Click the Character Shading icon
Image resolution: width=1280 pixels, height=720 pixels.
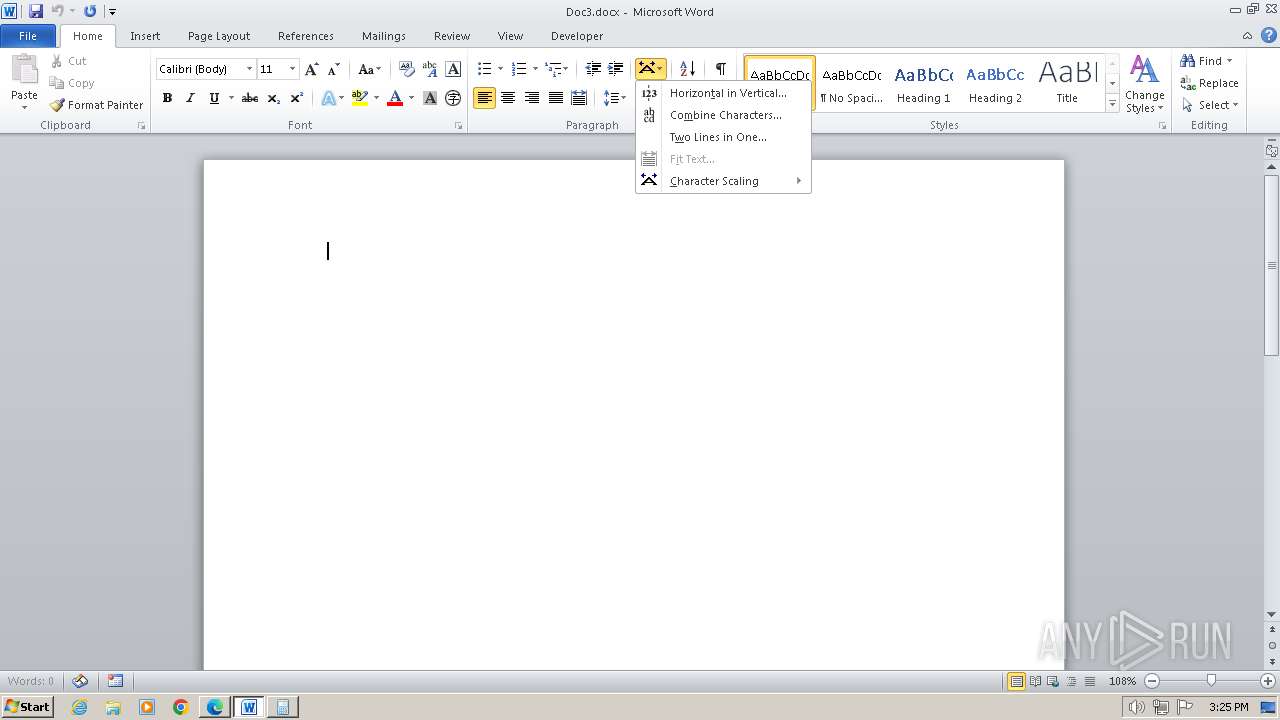click(430, 98)
